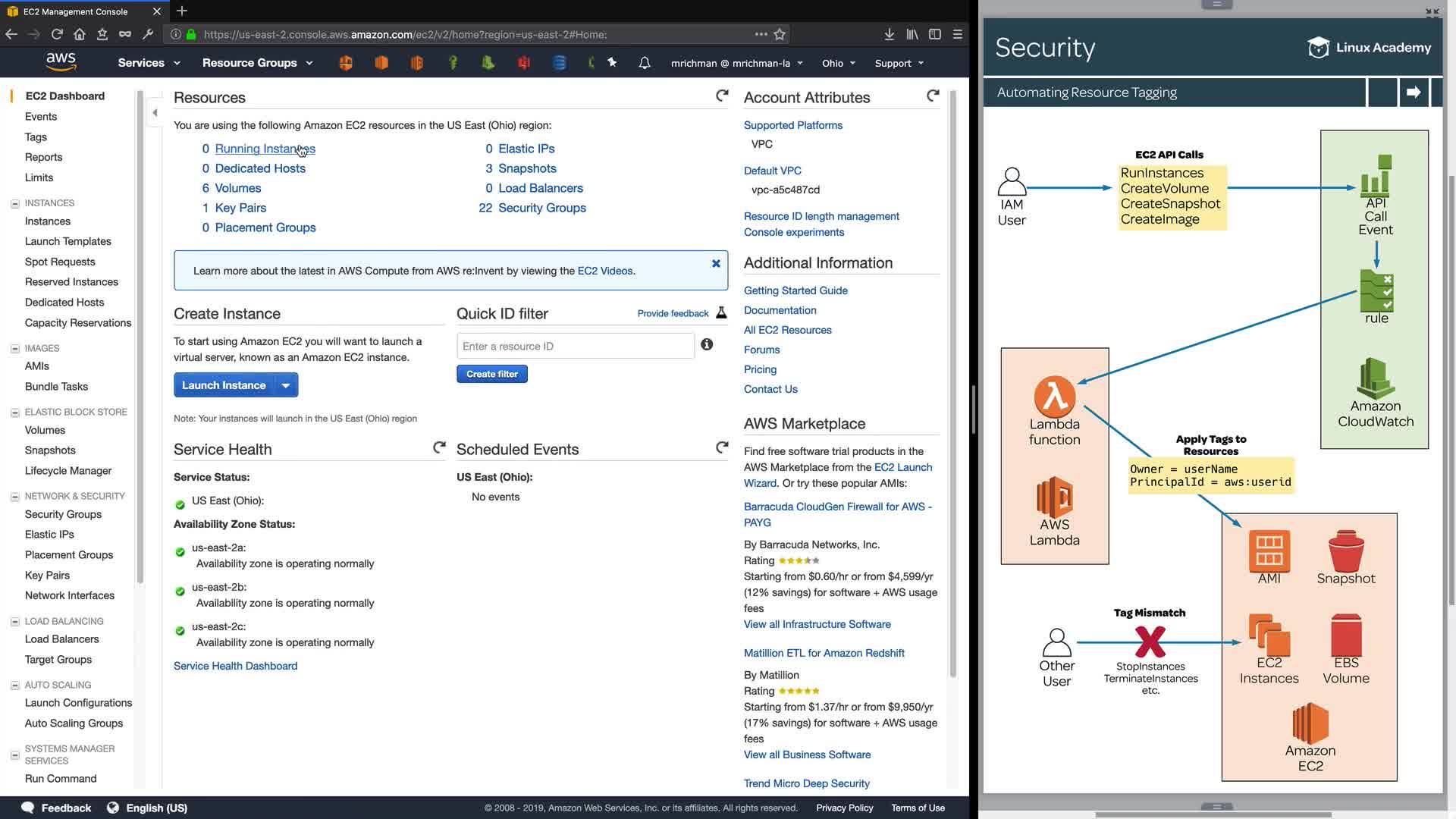Click the notifications bell icon

pos(644,63)
